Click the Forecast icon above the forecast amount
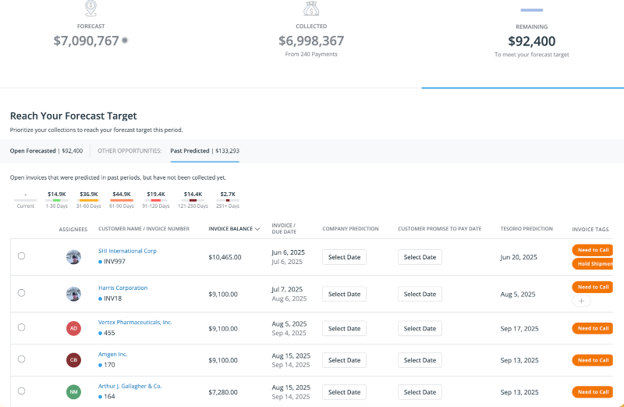This screenshot has height=407, width=624. 91,8
